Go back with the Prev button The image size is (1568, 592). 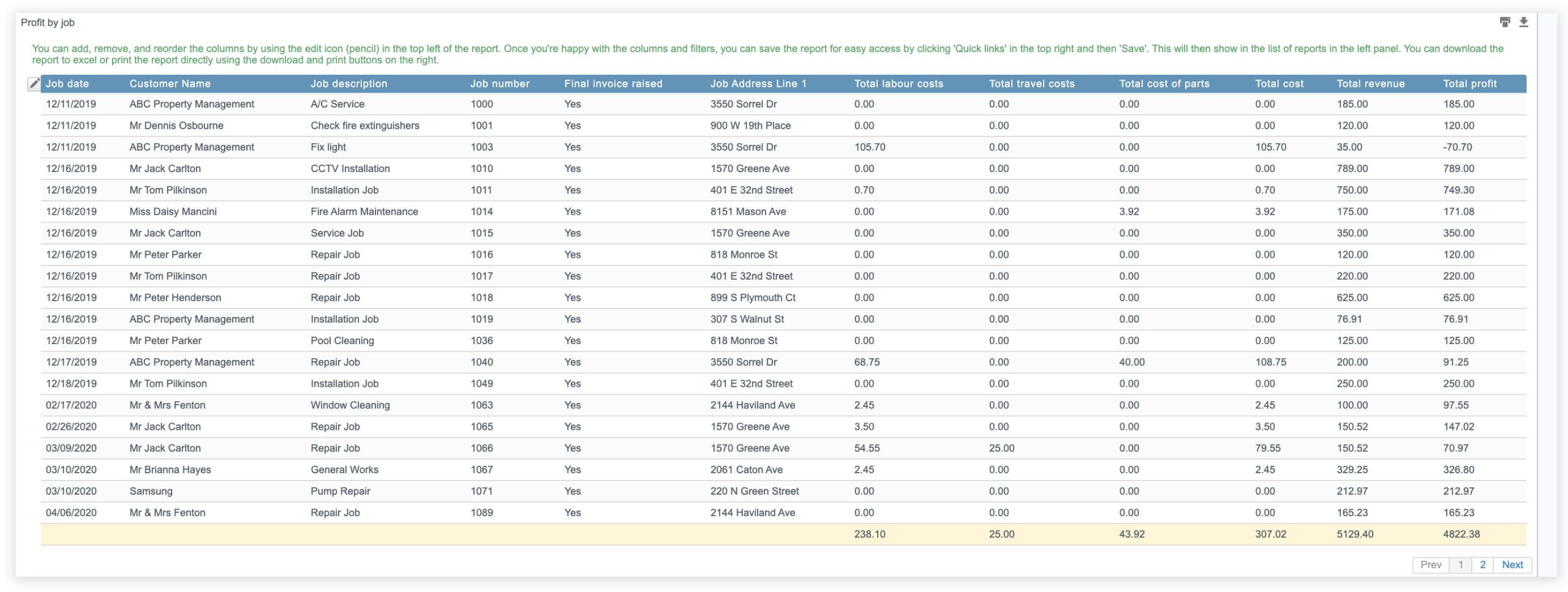(1430, 564)
